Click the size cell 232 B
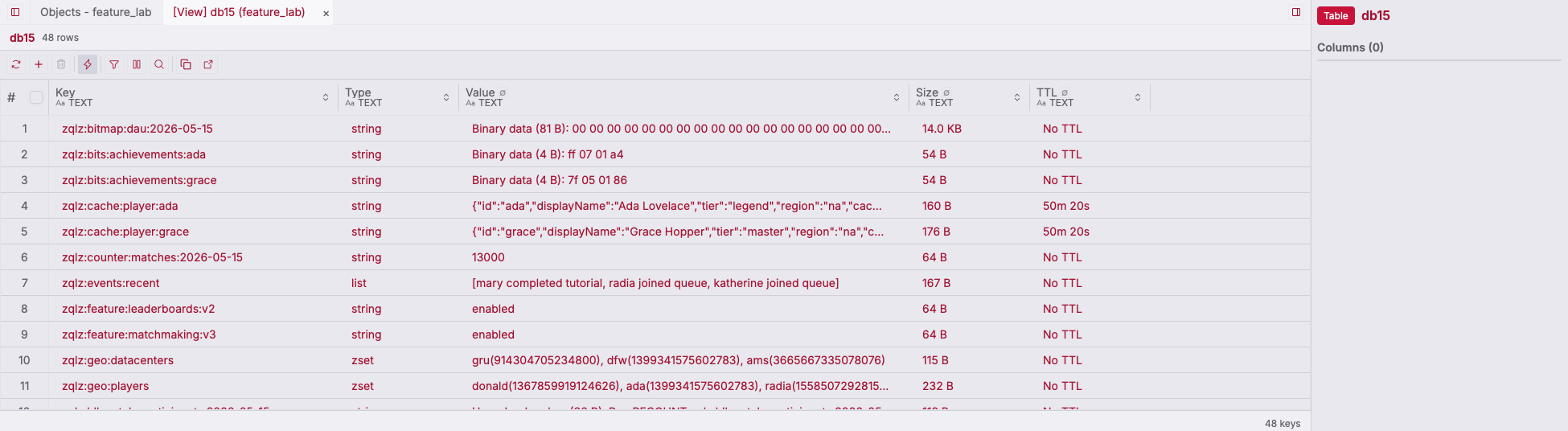 (969, 386)
